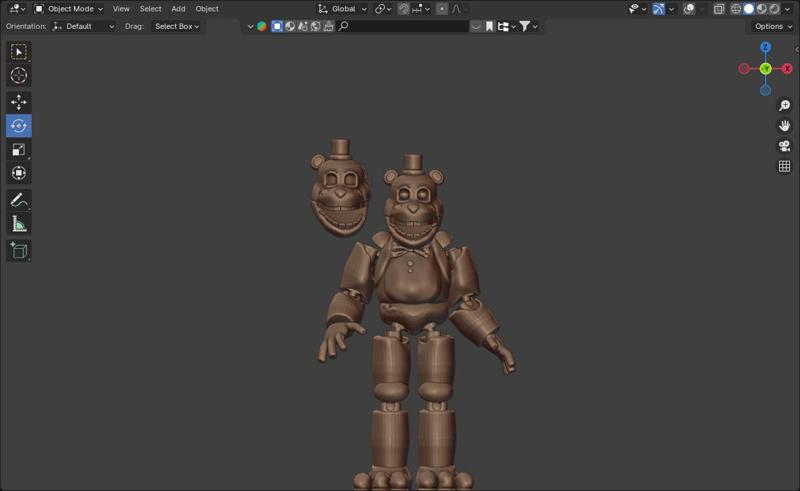Toggle viewport gizmos display
The image size is (800, 491).
[x=659, y=9]
